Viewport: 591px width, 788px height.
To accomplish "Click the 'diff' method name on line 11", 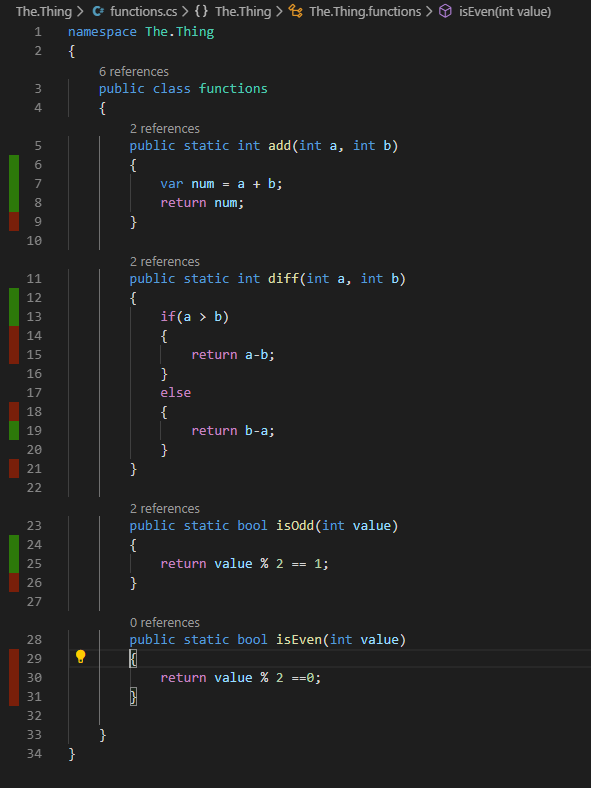I will (283, 278).
